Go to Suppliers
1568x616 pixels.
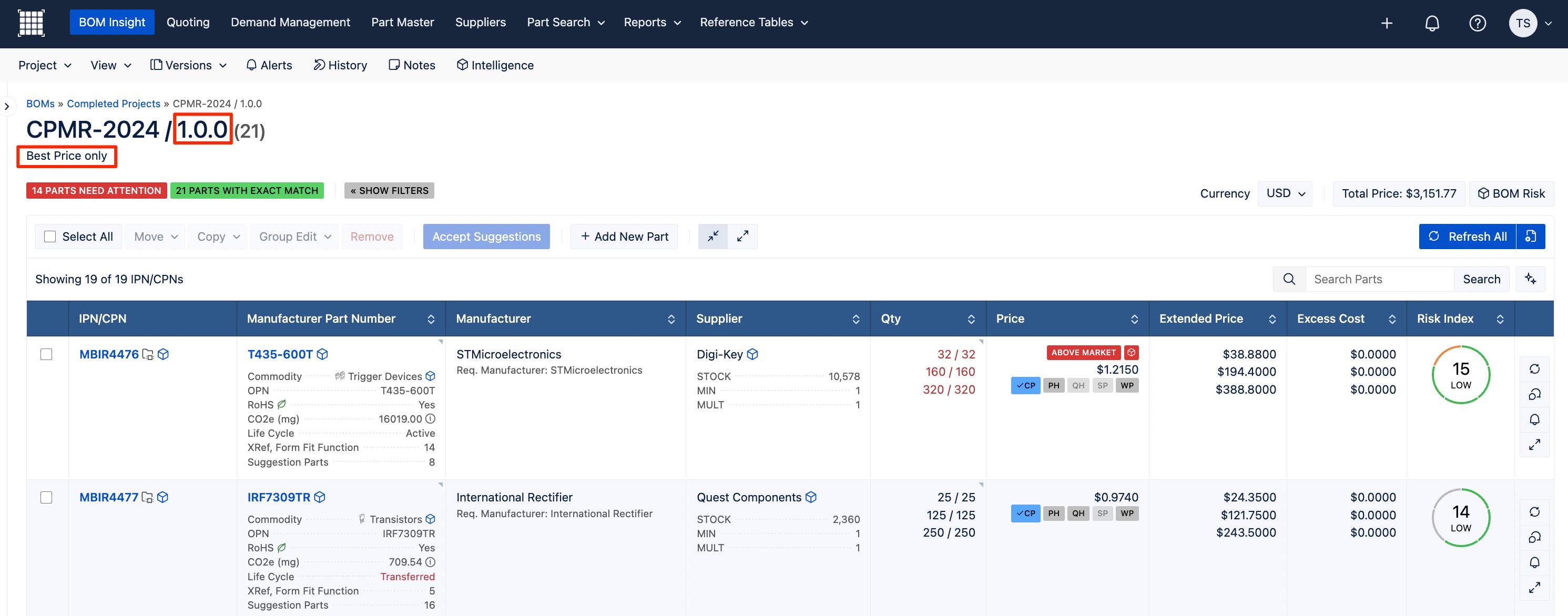480,23
